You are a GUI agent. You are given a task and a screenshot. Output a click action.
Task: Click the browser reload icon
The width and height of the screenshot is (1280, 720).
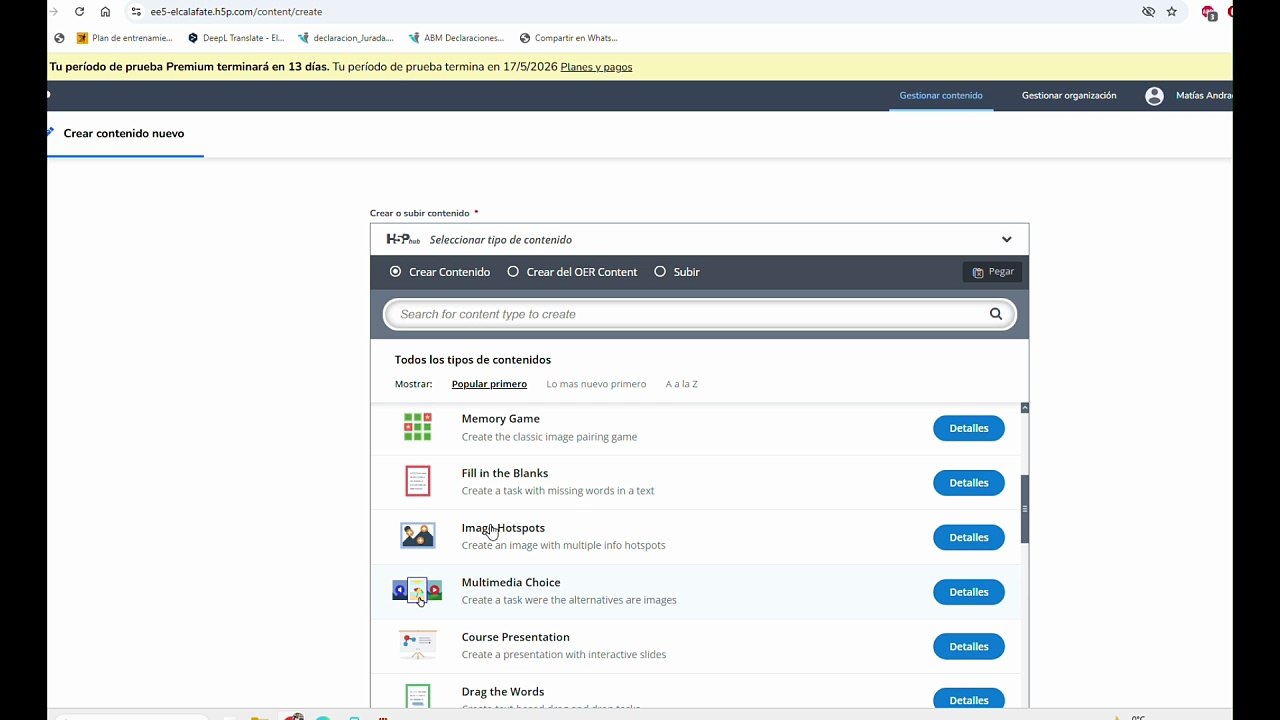[79, 12]
